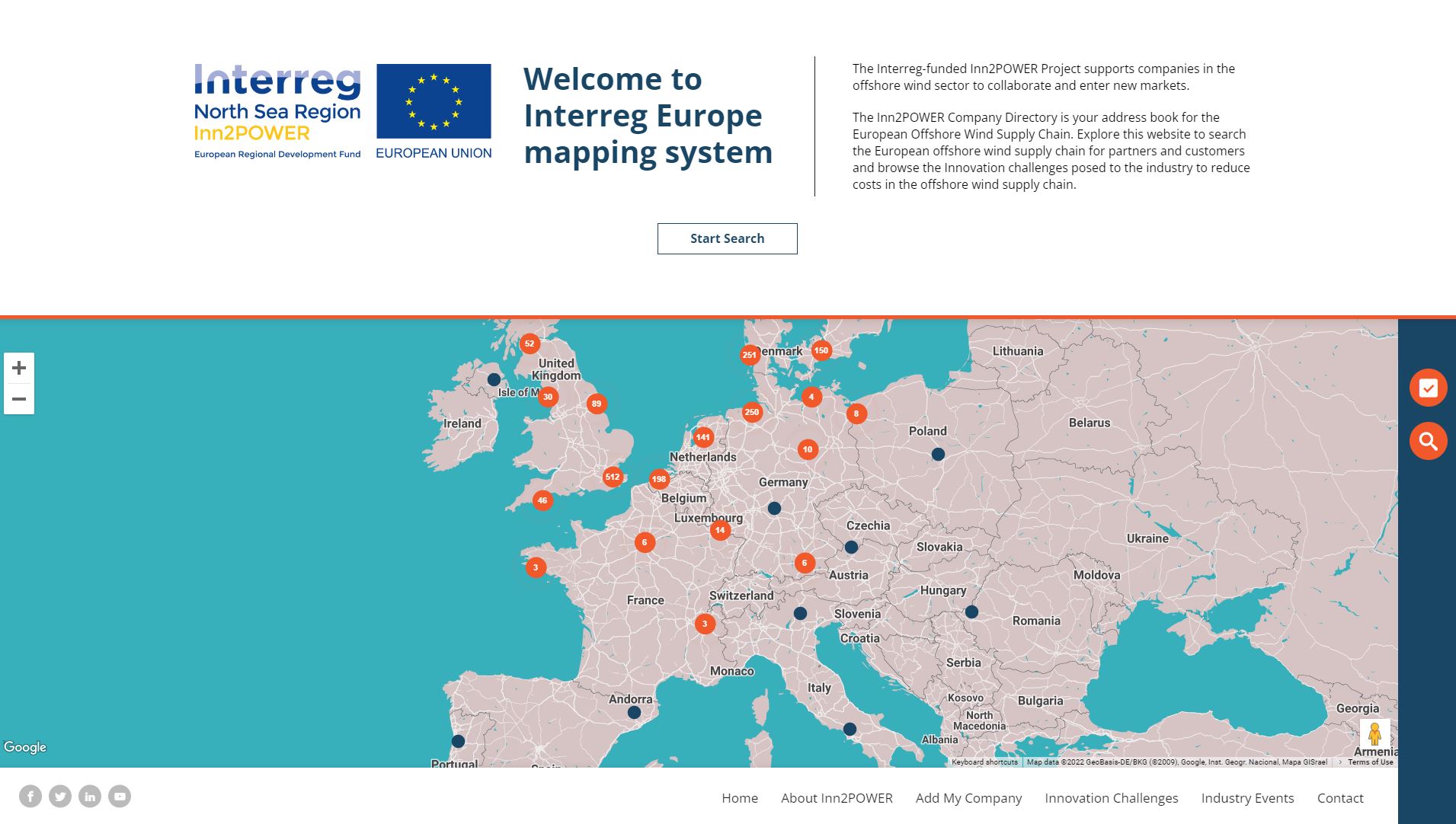Open the search magnifier icon in sidebar
The height and width of the screenshot is (824, 1456).
(x=1428, y=441)
